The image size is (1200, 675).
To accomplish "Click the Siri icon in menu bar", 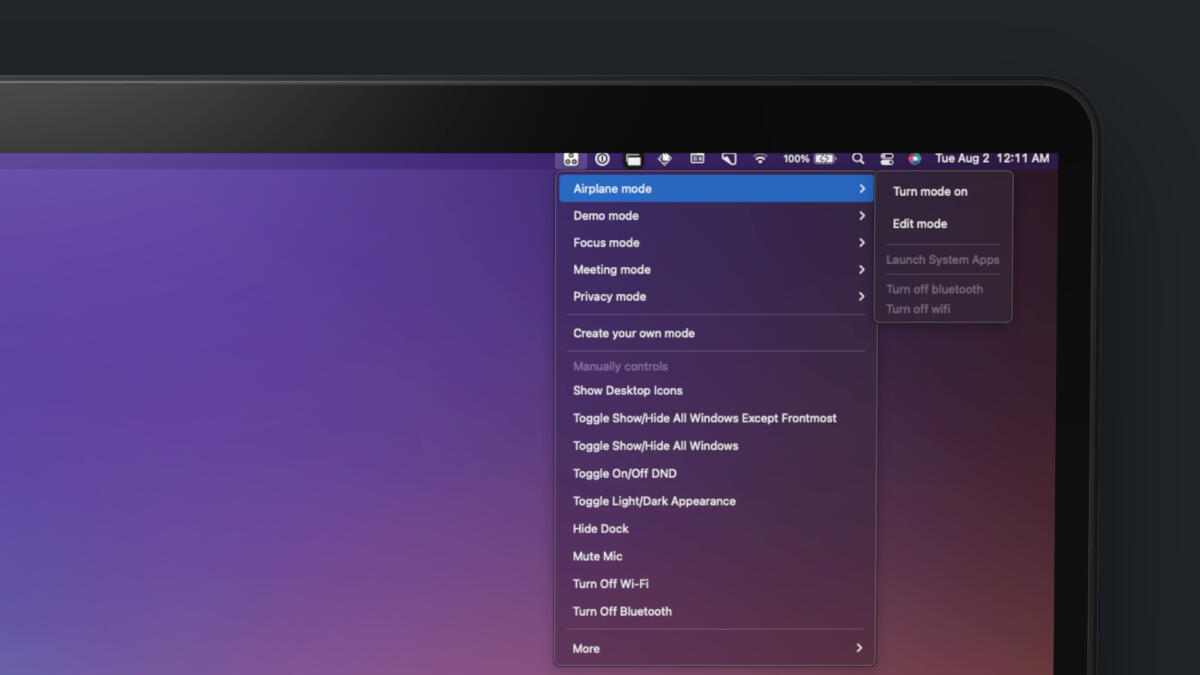I will click(x=914, y=159).
